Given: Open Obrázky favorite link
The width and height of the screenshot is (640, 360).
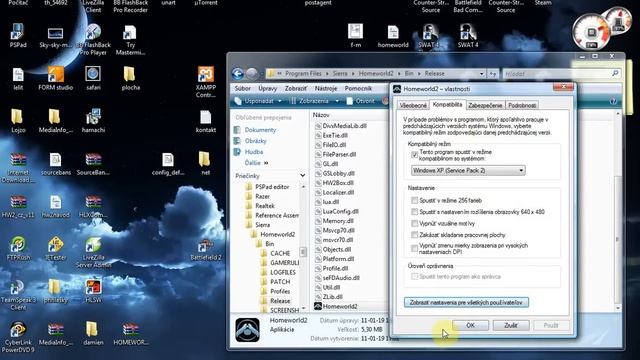Looking at the screenshot, I should coord(256,141).
